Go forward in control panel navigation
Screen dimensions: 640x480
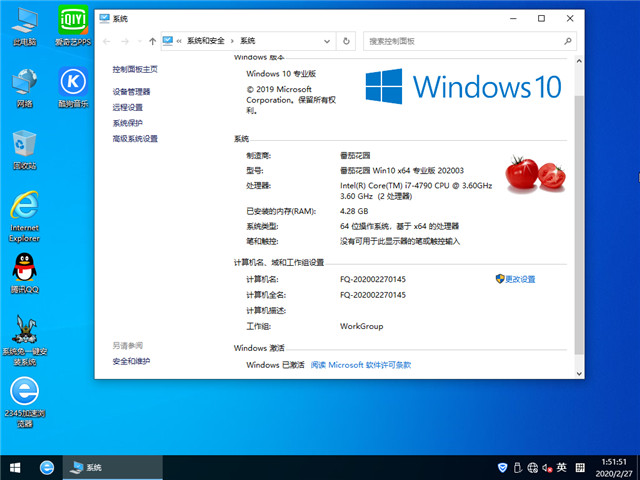tap(125, 41)
